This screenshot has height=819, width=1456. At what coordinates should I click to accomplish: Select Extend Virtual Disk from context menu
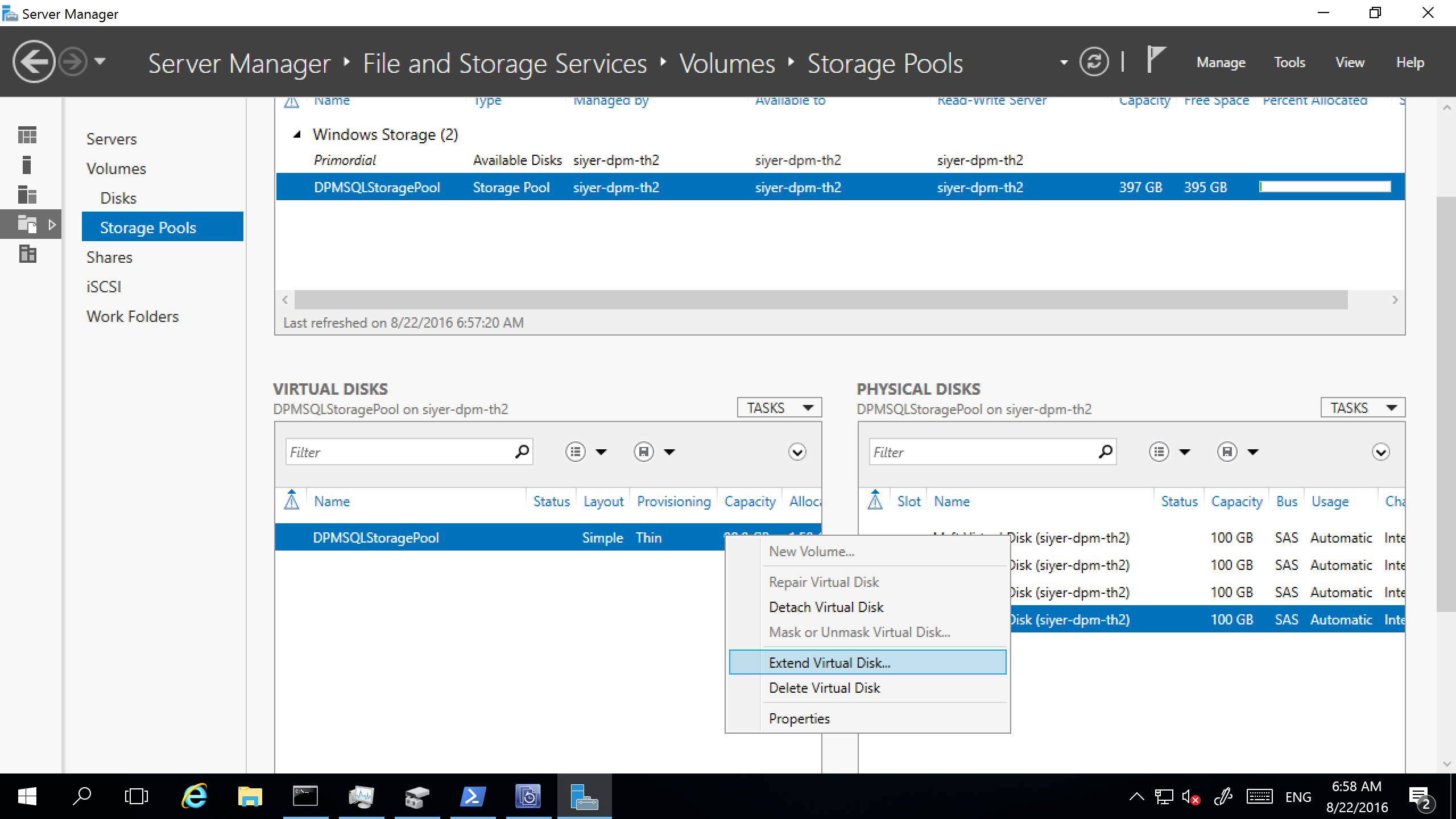(x=828, y=662)
